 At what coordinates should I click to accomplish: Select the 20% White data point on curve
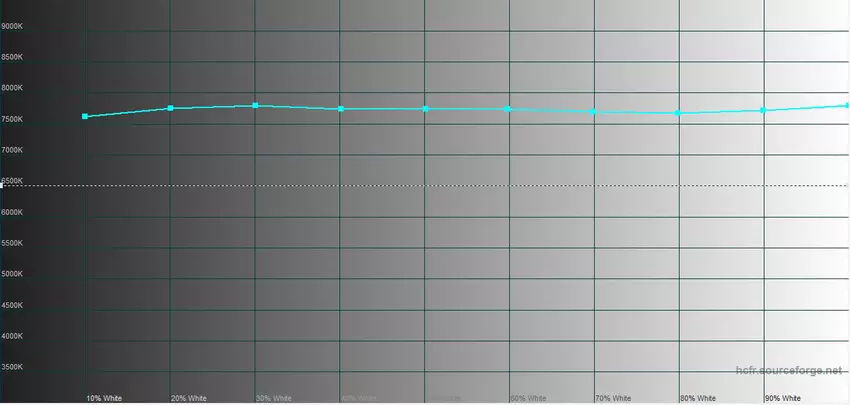pos(171,108)
